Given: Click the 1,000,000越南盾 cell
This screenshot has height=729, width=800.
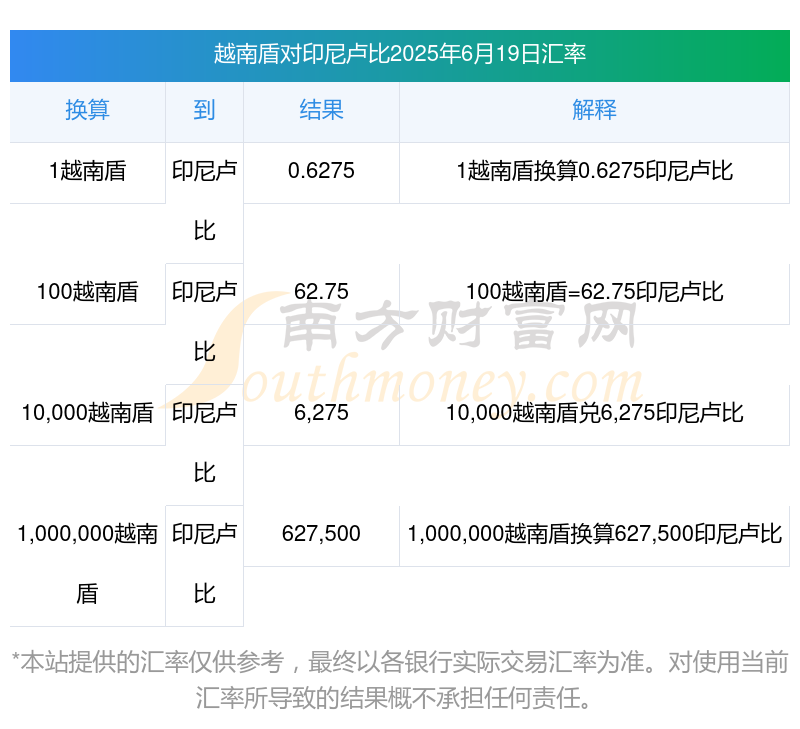Looking at the screenshot, I should (x=87, y=565).
